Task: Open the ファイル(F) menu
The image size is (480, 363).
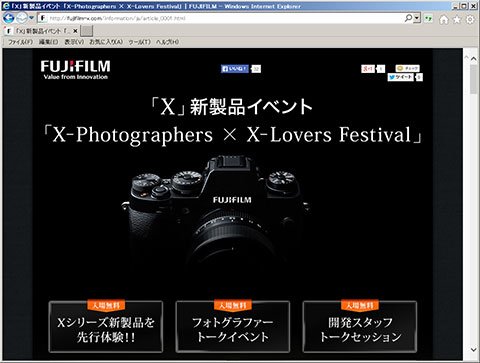Action: click(20, 42)
